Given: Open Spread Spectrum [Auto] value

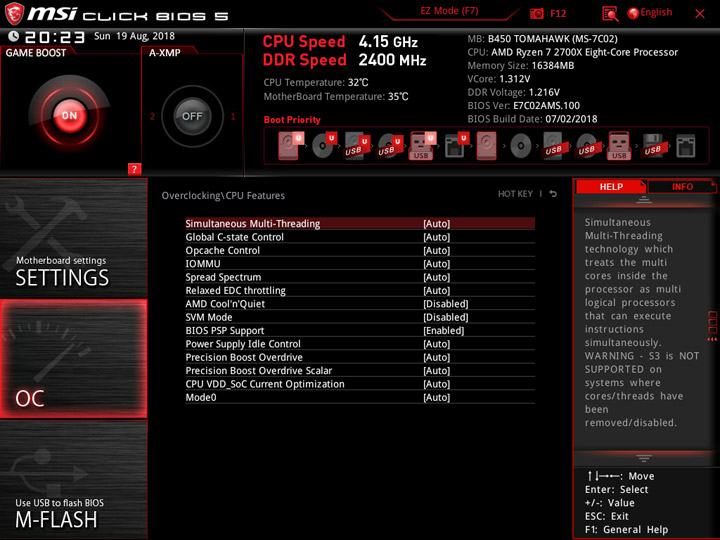Looking at the screenshot, I should 437,277.
